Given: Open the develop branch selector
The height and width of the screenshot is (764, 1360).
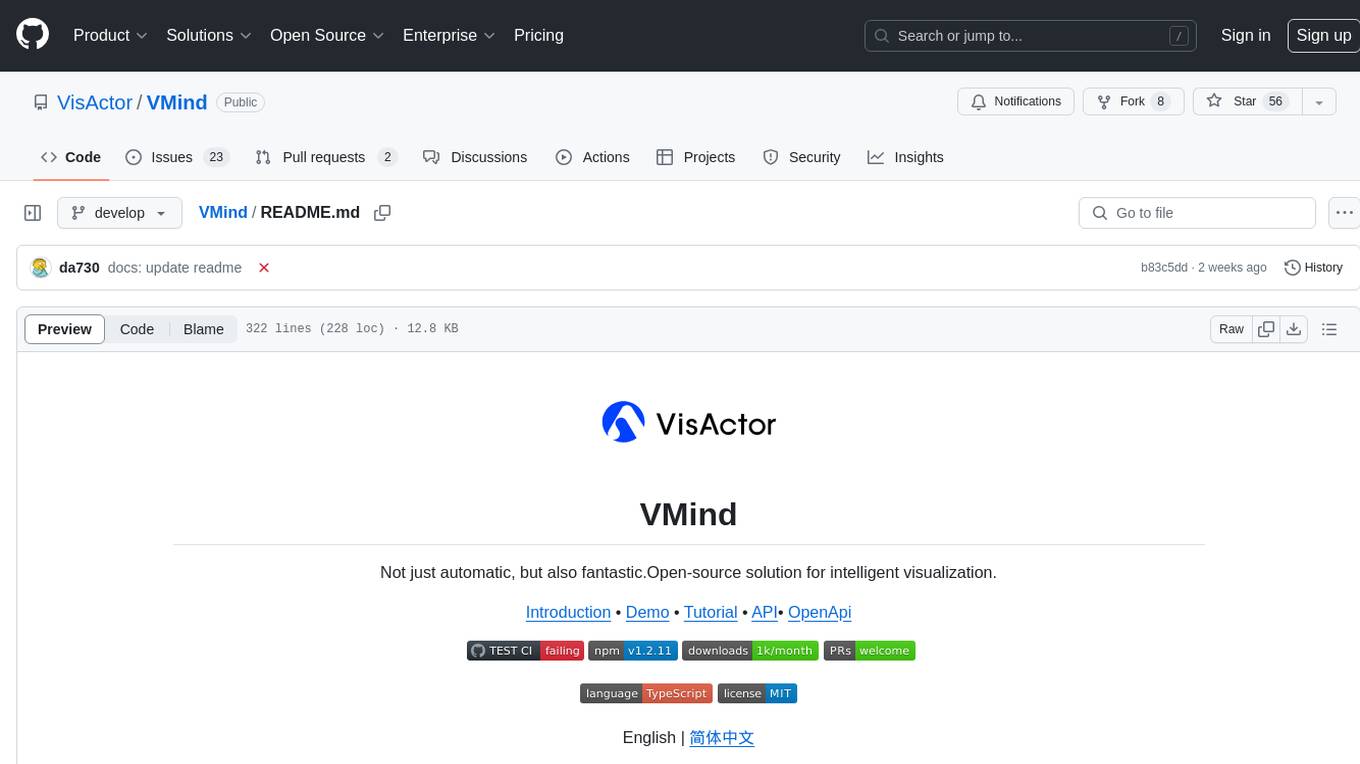Looking at the screenshot, I should click(120, 213).
